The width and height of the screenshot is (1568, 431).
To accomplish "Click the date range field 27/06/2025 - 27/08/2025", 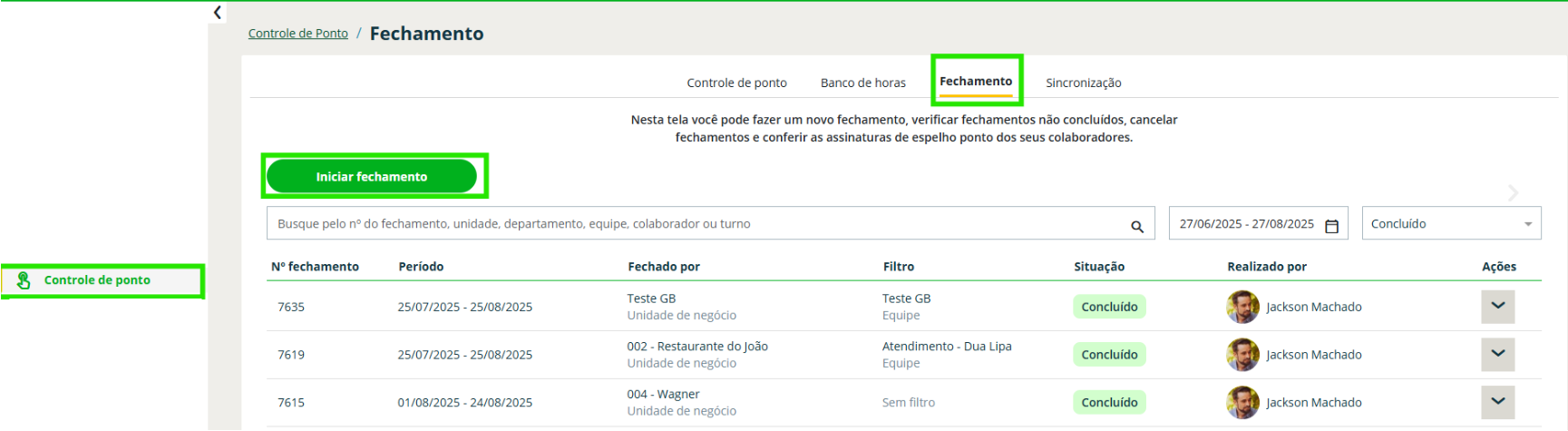I will pyautogui.click(x=1247, y=224).
